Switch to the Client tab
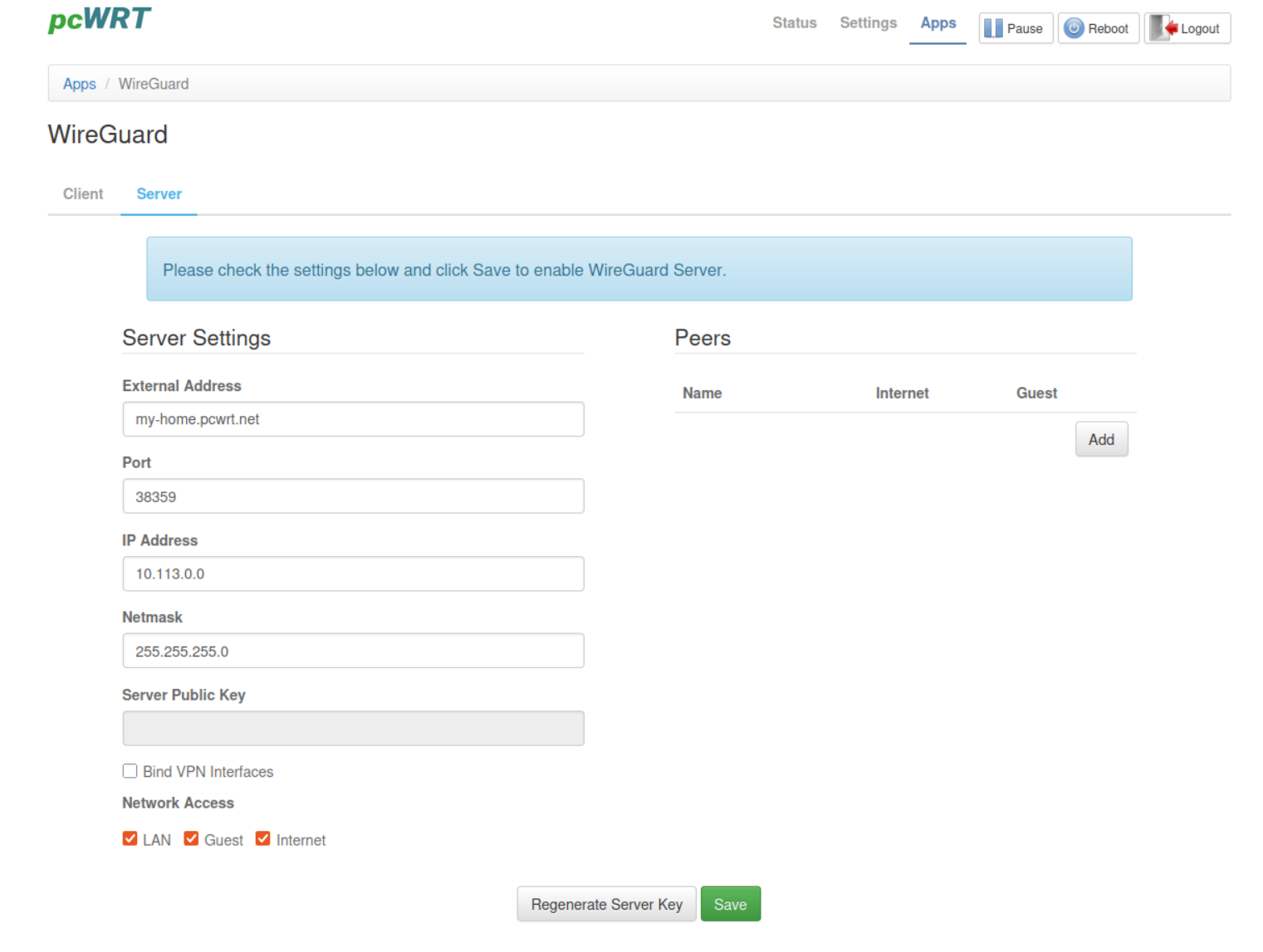Viewport: 1263px width, 952px height. coord(83,194)
